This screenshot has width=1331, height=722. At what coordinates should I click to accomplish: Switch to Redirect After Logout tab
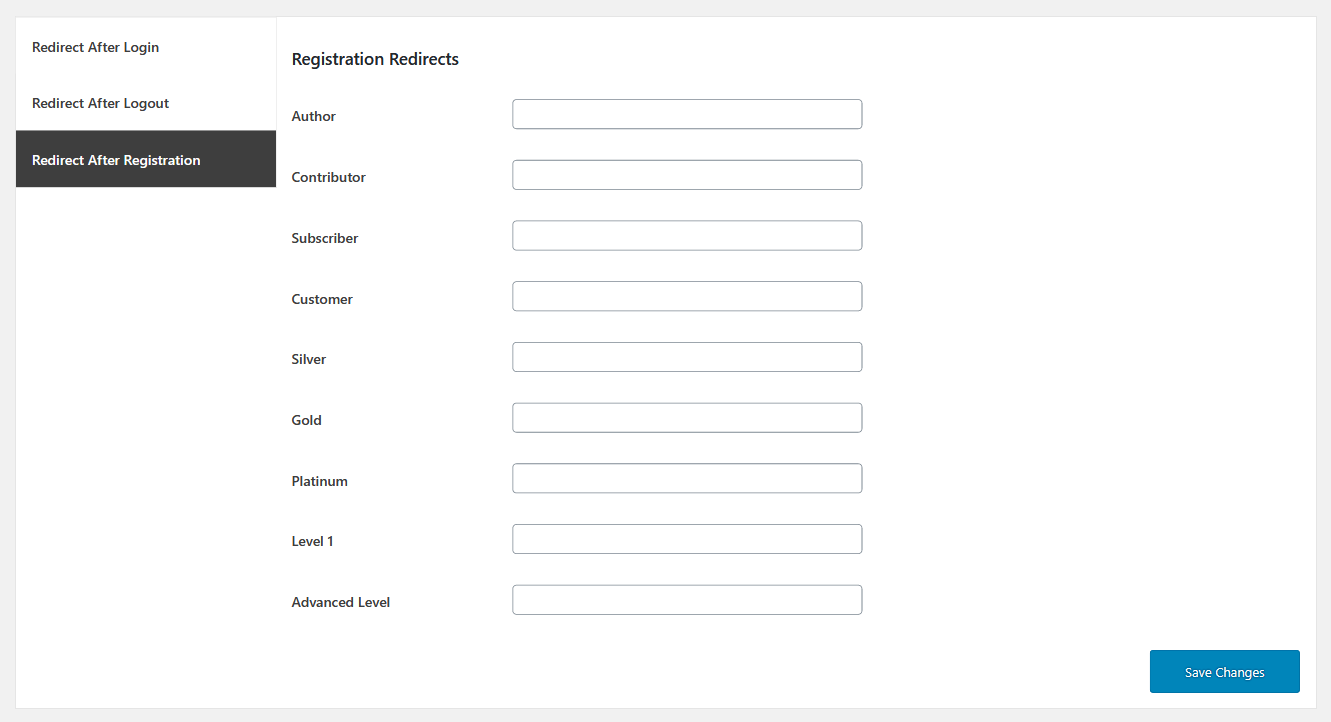[100, 103]
